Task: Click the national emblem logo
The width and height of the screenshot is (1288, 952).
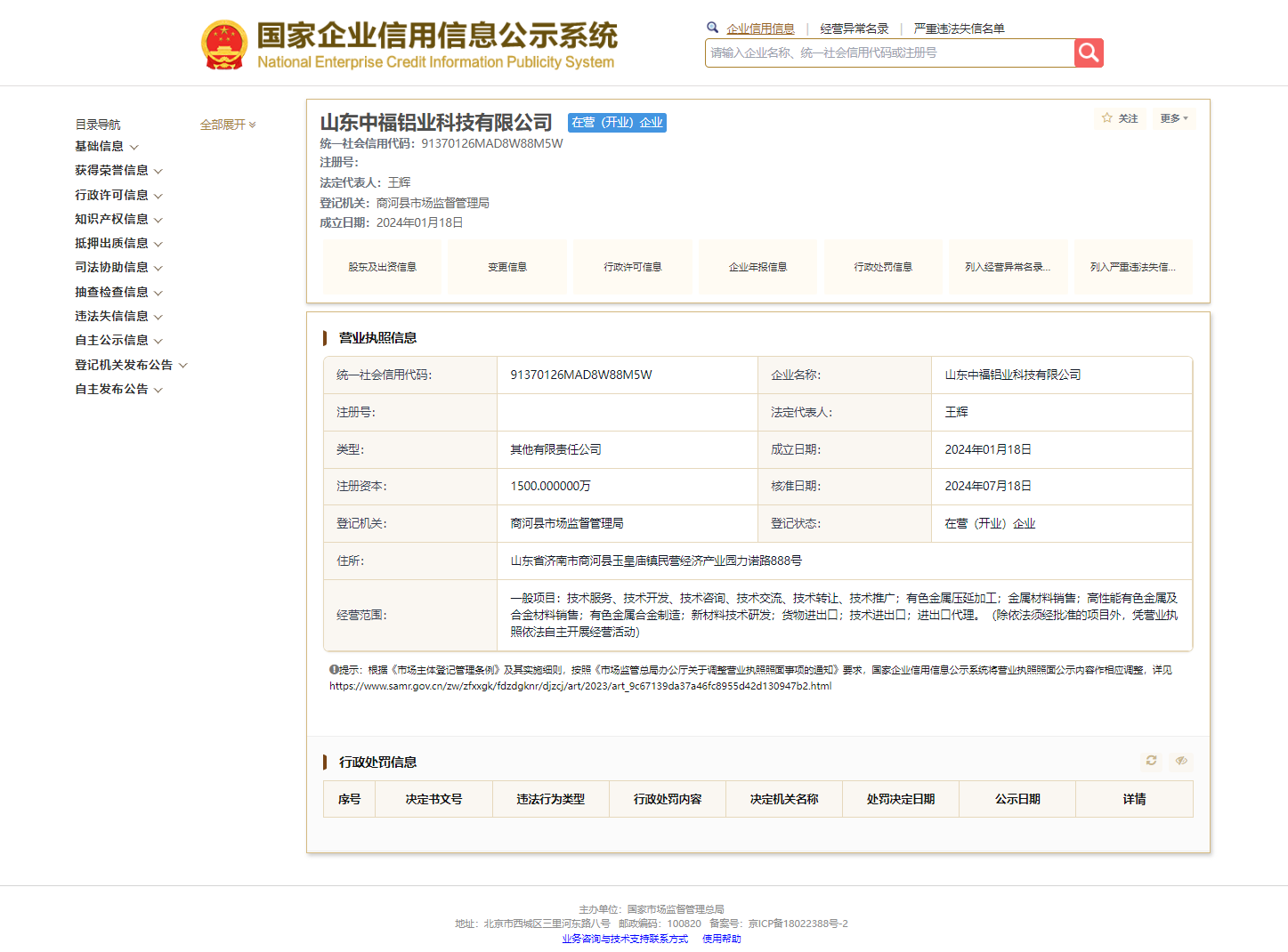Action: point(224,45)
